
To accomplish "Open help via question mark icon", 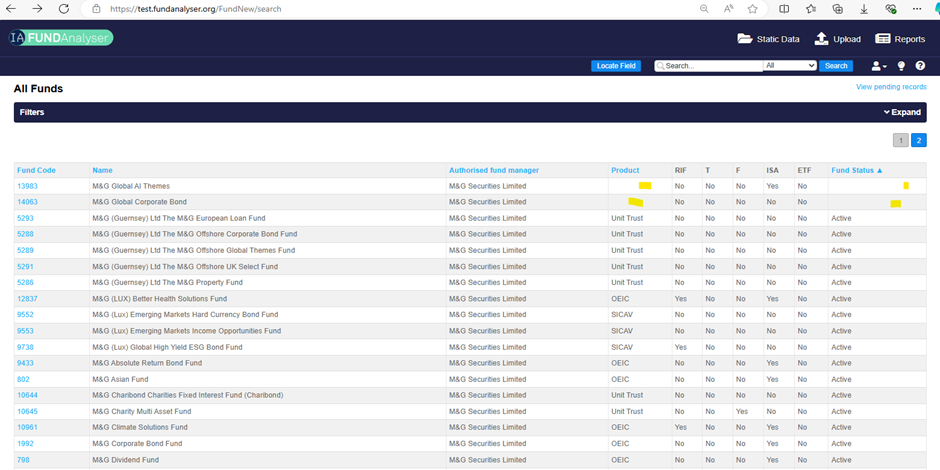I will [x=920, y=66].
